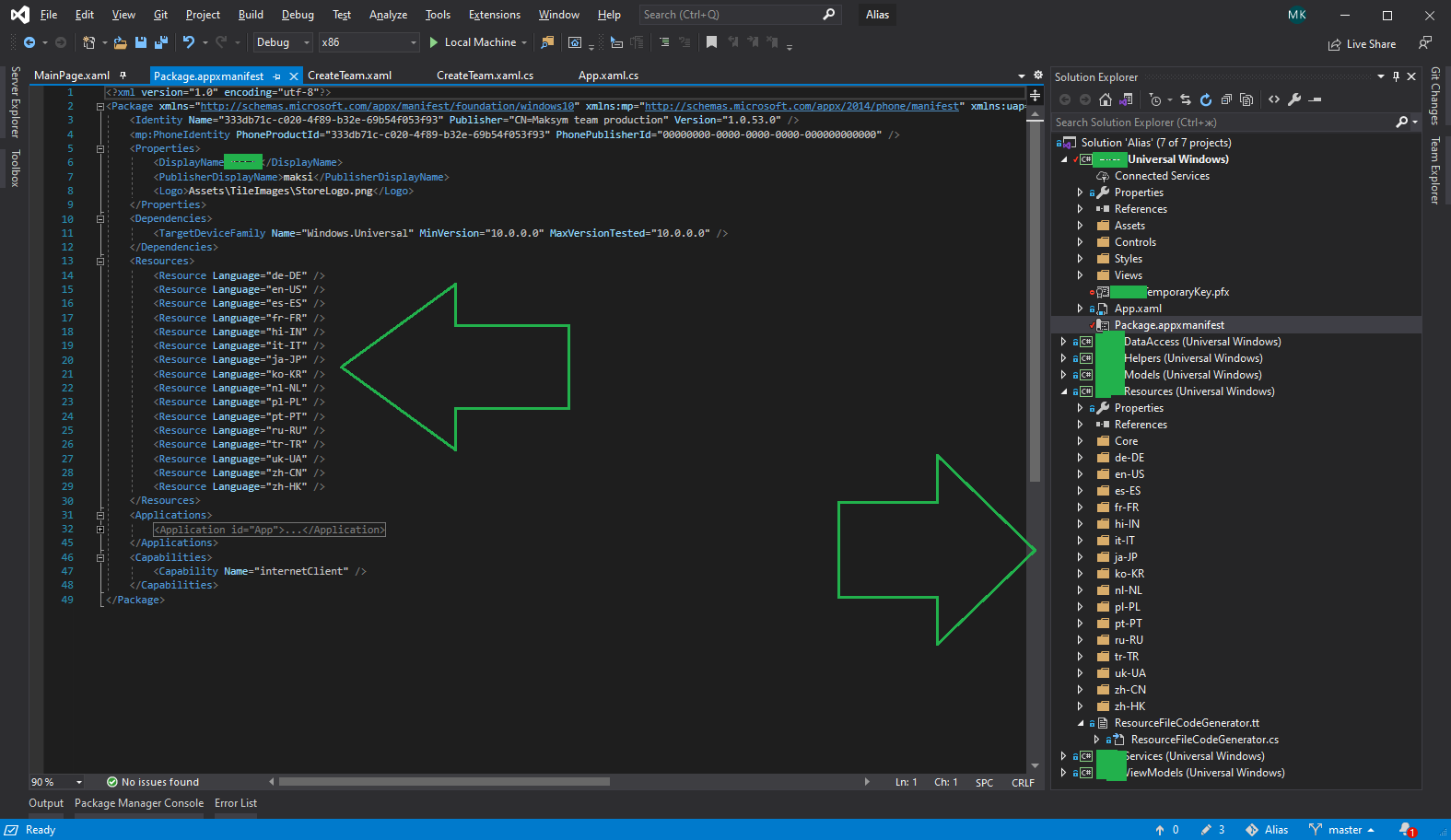This screenshot has height=840, width=1451.
Task: Open the Debug configuration dropdown
Action: coord(283,42)
